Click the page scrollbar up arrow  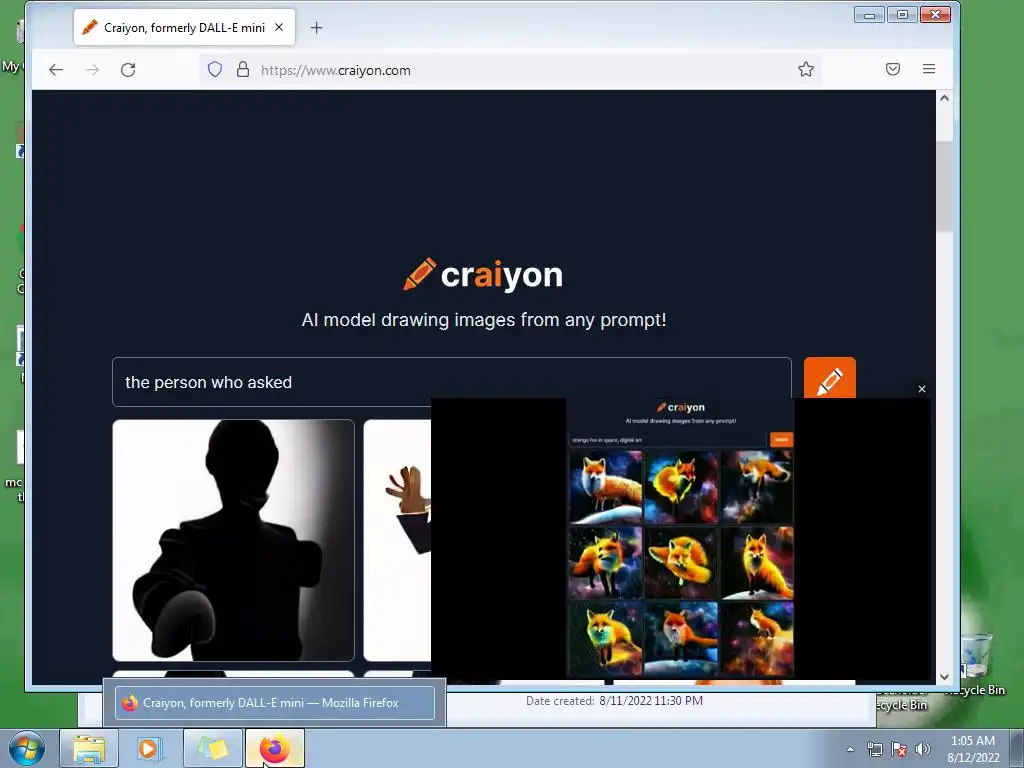point(944,98)
